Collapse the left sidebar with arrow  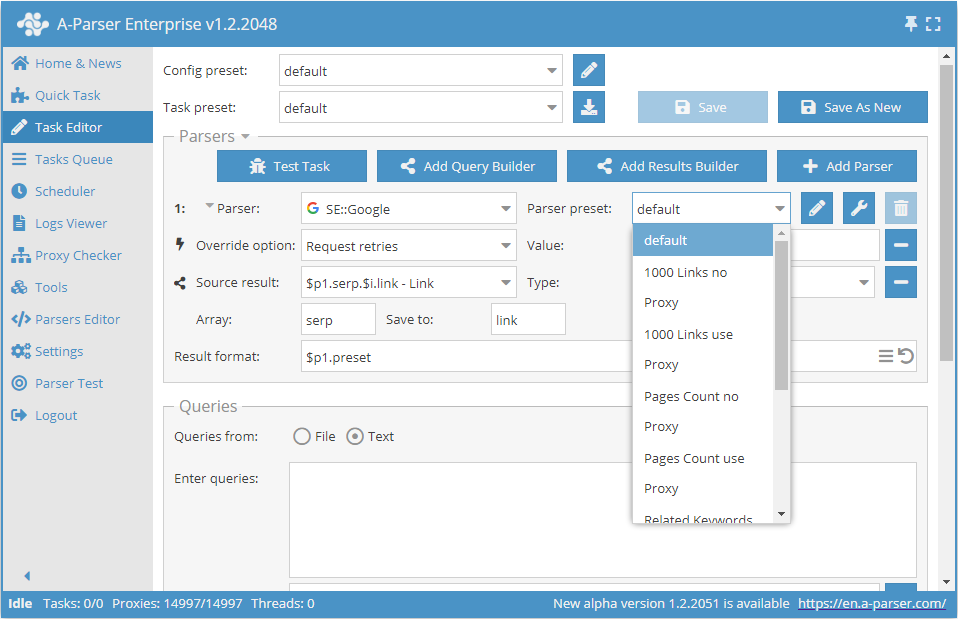(x=27, y=576)
